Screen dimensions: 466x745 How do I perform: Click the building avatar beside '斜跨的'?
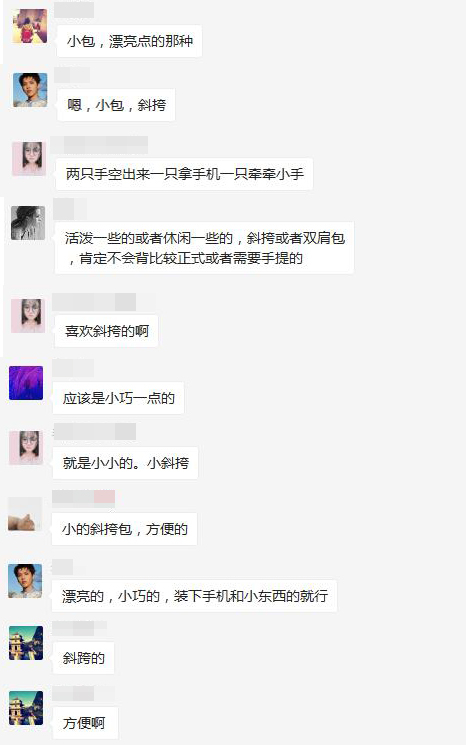[26, 643]
